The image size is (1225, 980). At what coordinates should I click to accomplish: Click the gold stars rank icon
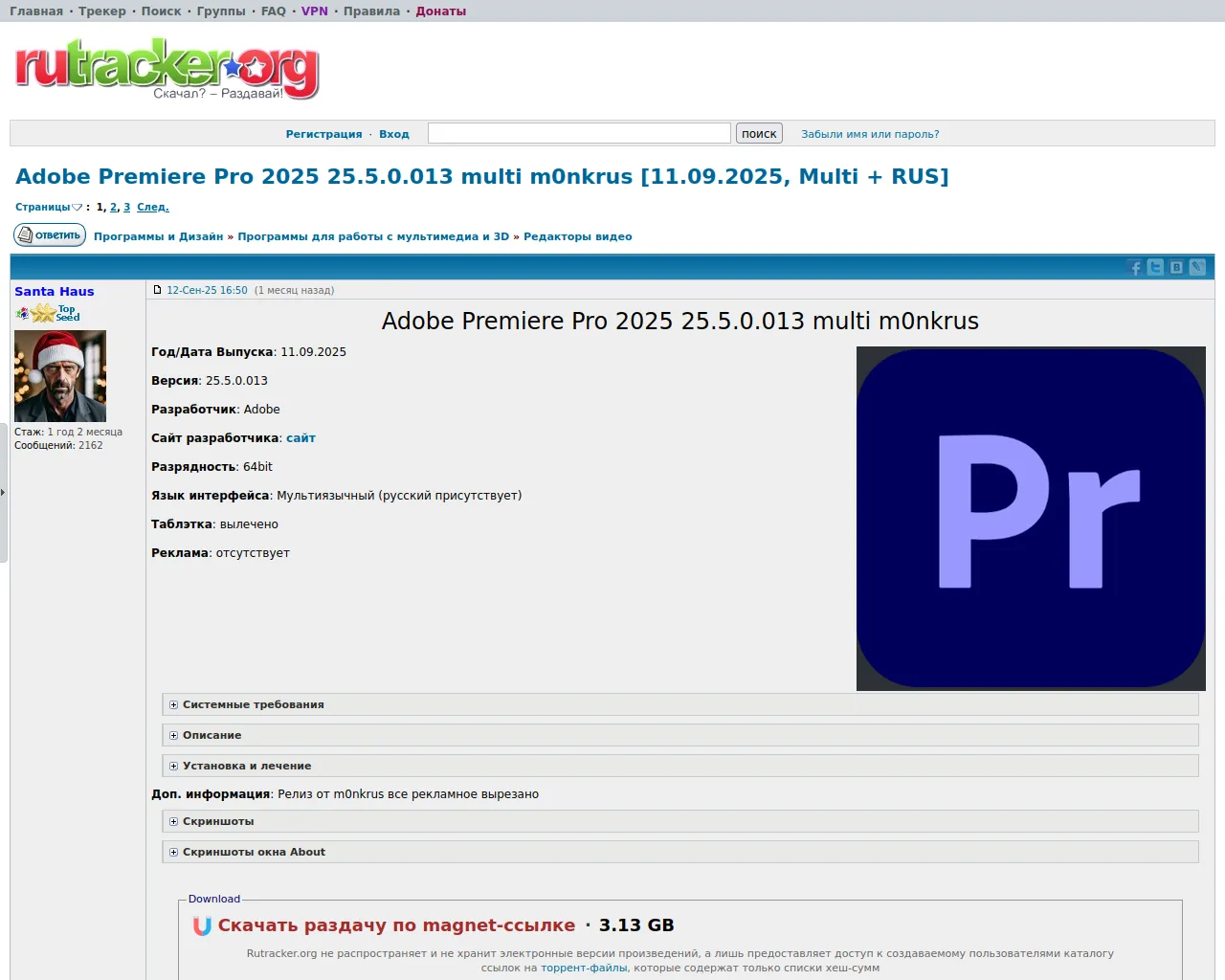point(42,313)
